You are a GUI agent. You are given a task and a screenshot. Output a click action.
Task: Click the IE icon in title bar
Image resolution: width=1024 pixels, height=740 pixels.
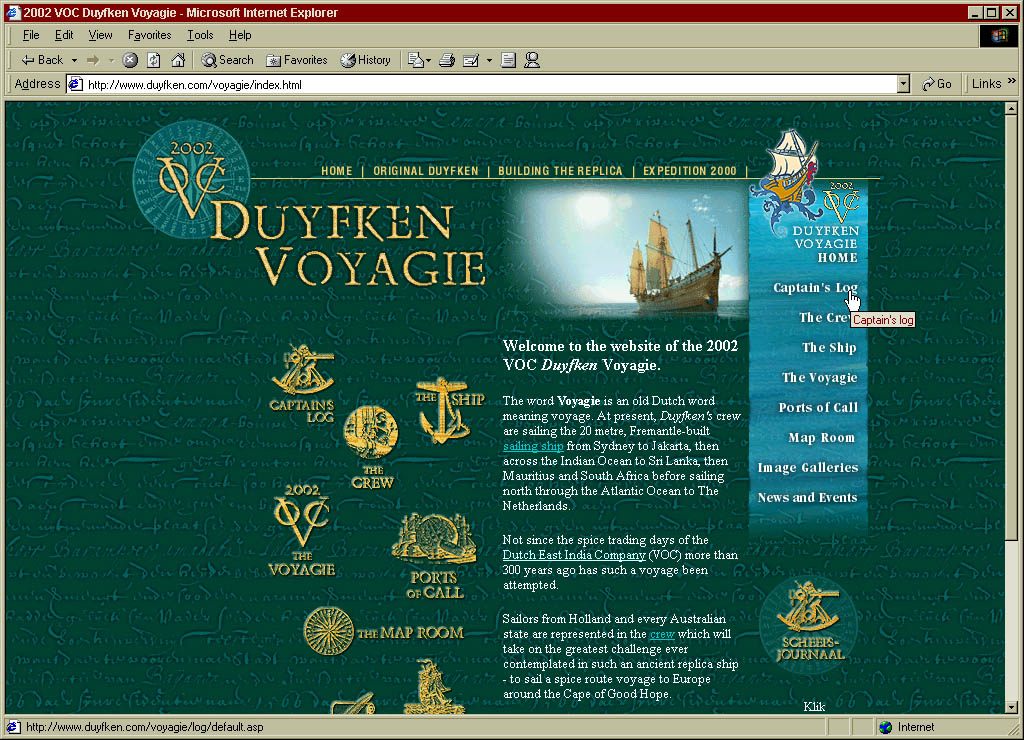(13, 12)
